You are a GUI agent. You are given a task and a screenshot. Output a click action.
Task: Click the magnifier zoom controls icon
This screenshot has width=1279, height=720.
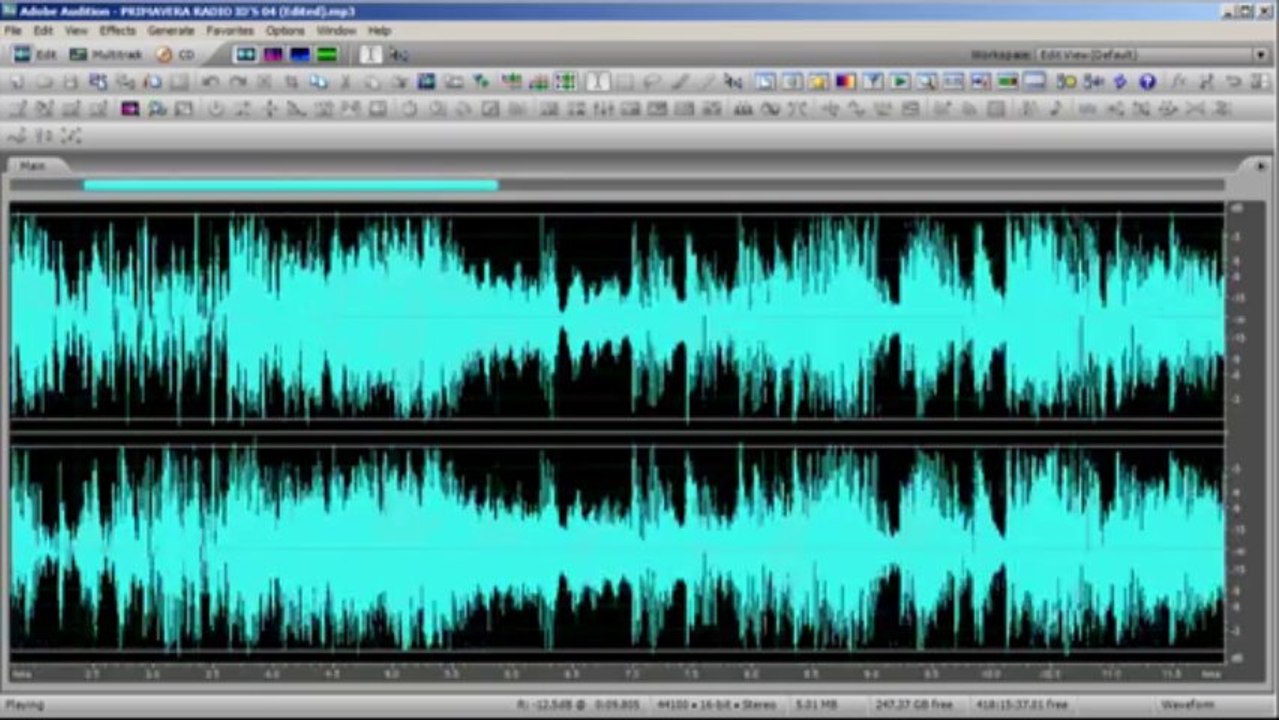point(926,82)
